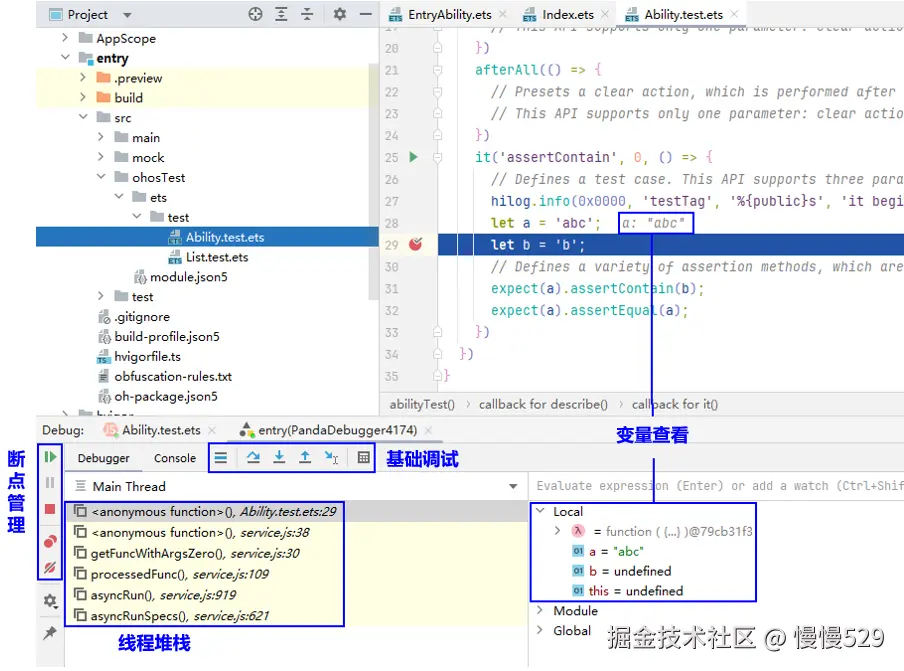Click the Run to Cursor icon
This screenshot has width=904, height=671.
click(x=332, y=458)
